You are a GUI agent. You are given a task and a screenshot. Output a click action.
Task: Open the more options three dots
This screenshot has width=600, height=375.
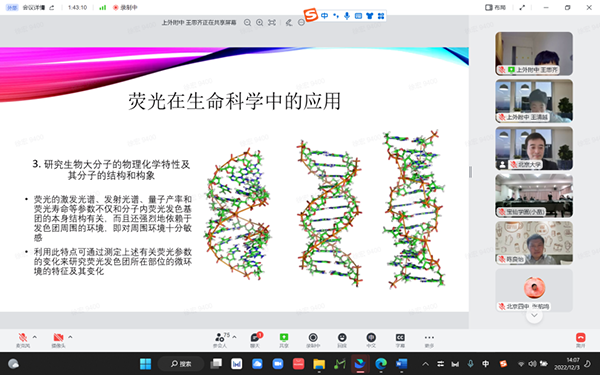(429, 339)
